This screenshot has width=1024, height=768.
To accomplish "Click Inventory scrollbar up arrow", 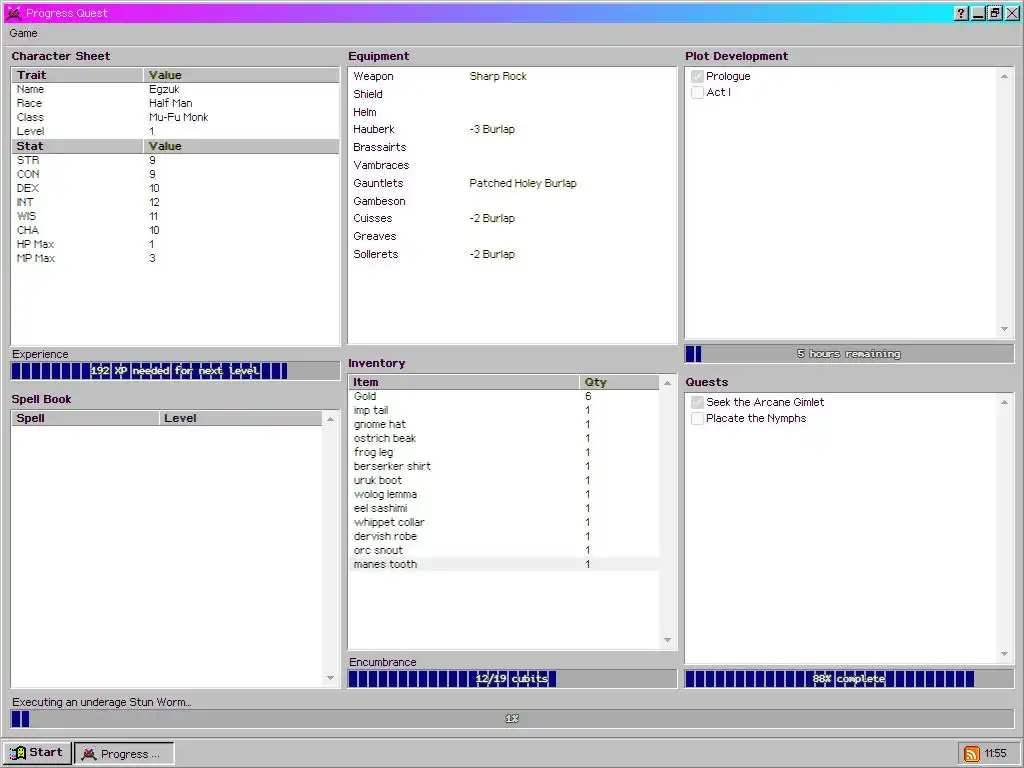I will (x=667, y=383).
